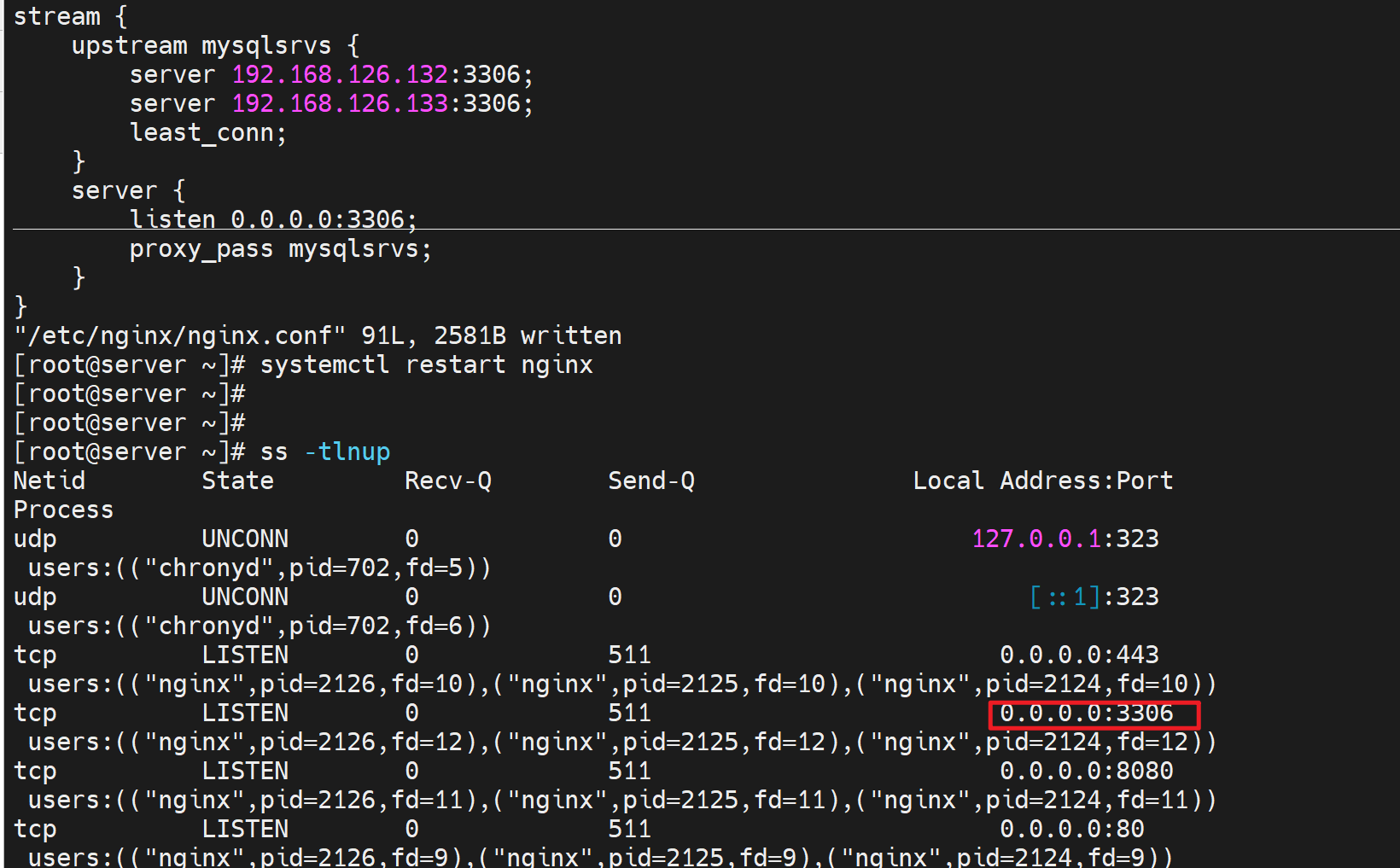The height and width of the screenshot is (868, 1400).
Task: Click the proxy_pass mysqlsrvs line
Action: [280, 249]
